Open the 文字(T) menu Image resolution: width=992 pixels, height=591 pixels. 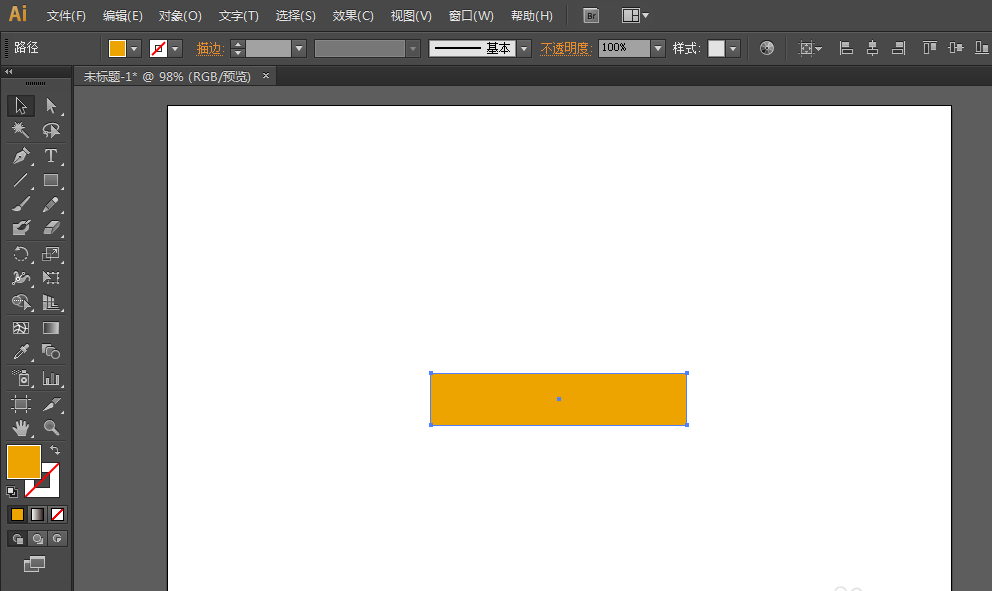(239, 16)
